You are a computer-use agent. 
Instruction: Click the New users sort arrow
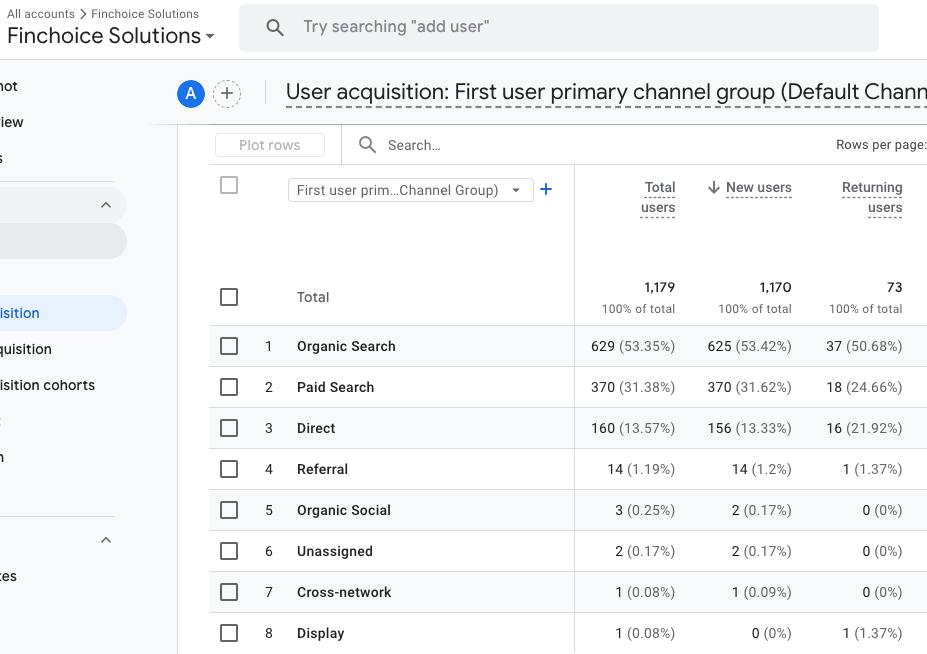(x=714, y=188)
